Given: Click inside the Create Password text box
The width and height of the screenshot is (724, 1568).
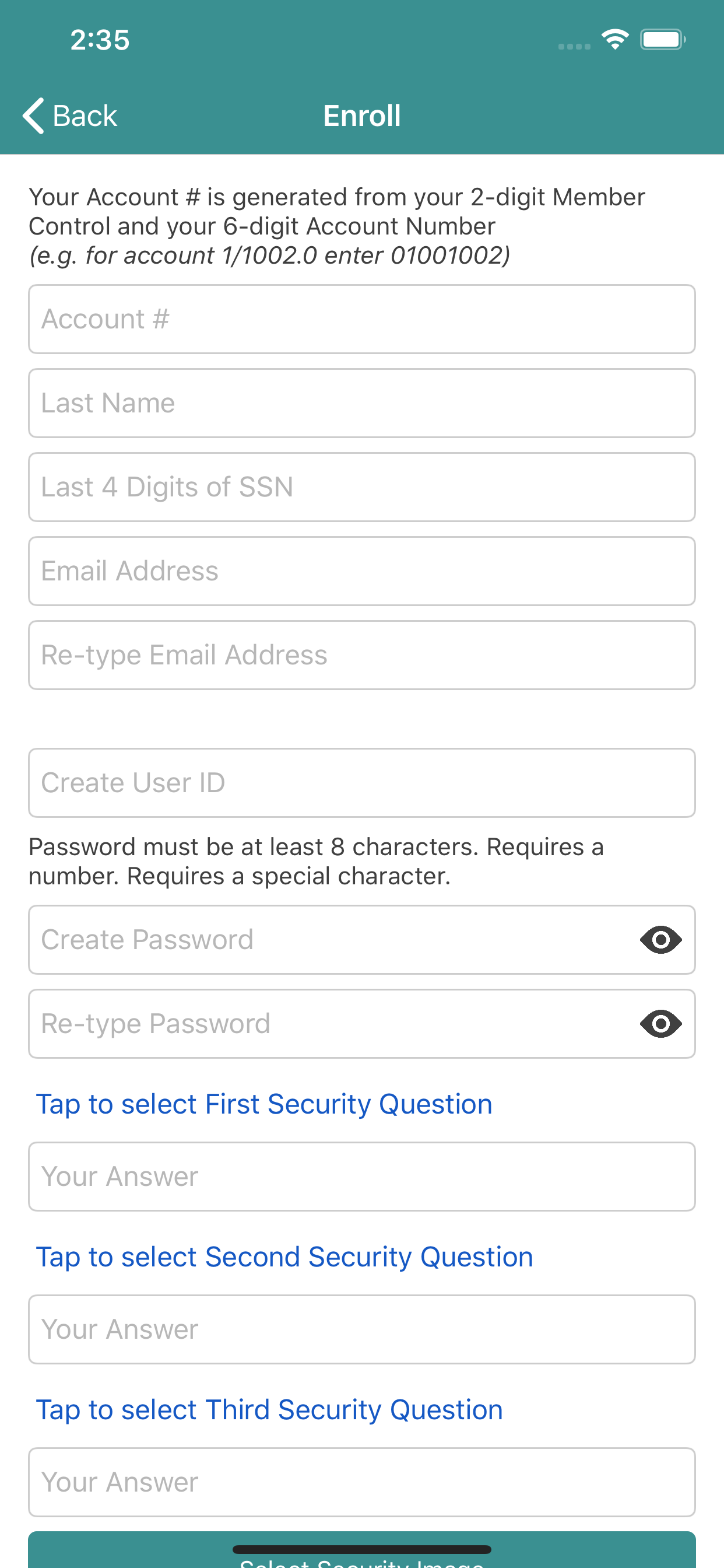Looking at the screenshot, I should (332, 940).
